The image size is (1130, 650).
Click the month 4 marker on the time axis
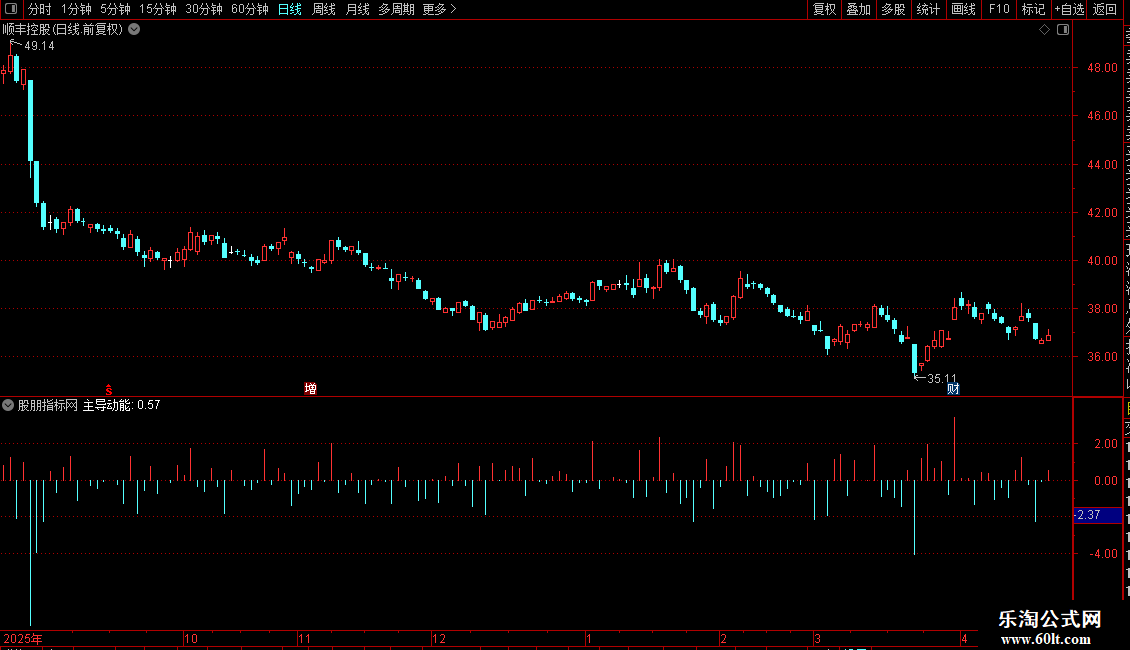coord(964,638)
